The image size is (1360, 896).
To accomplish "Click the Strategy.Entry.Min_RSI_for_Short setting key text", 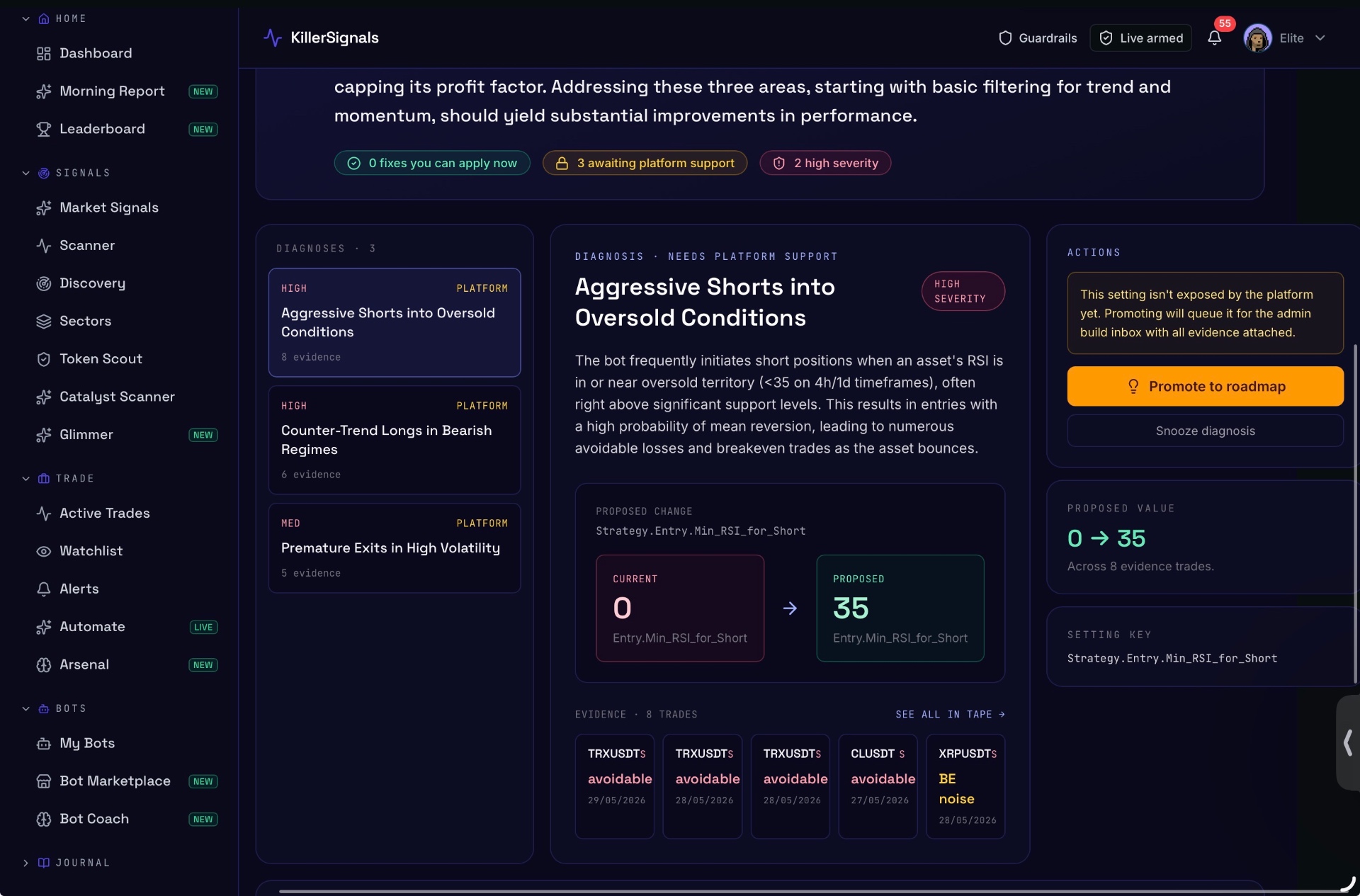I will pos(1172,659).
